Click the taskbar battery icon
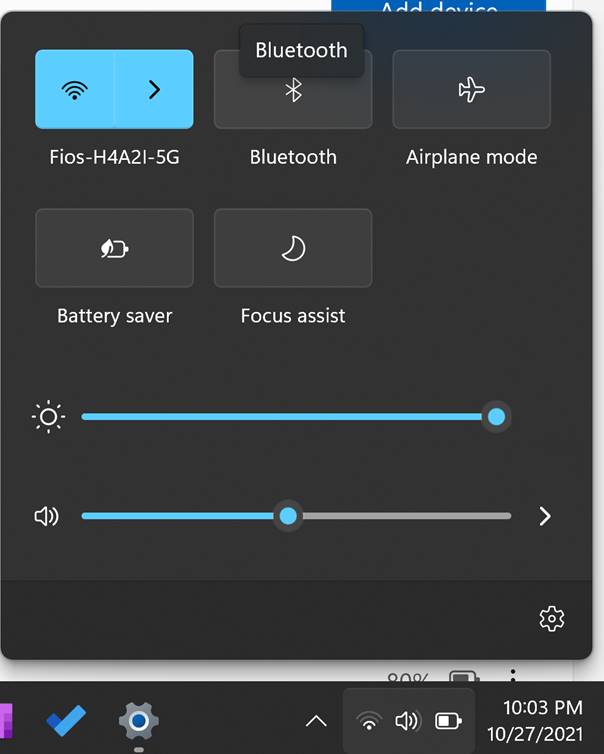604x754 pixels. coord(448,720)
